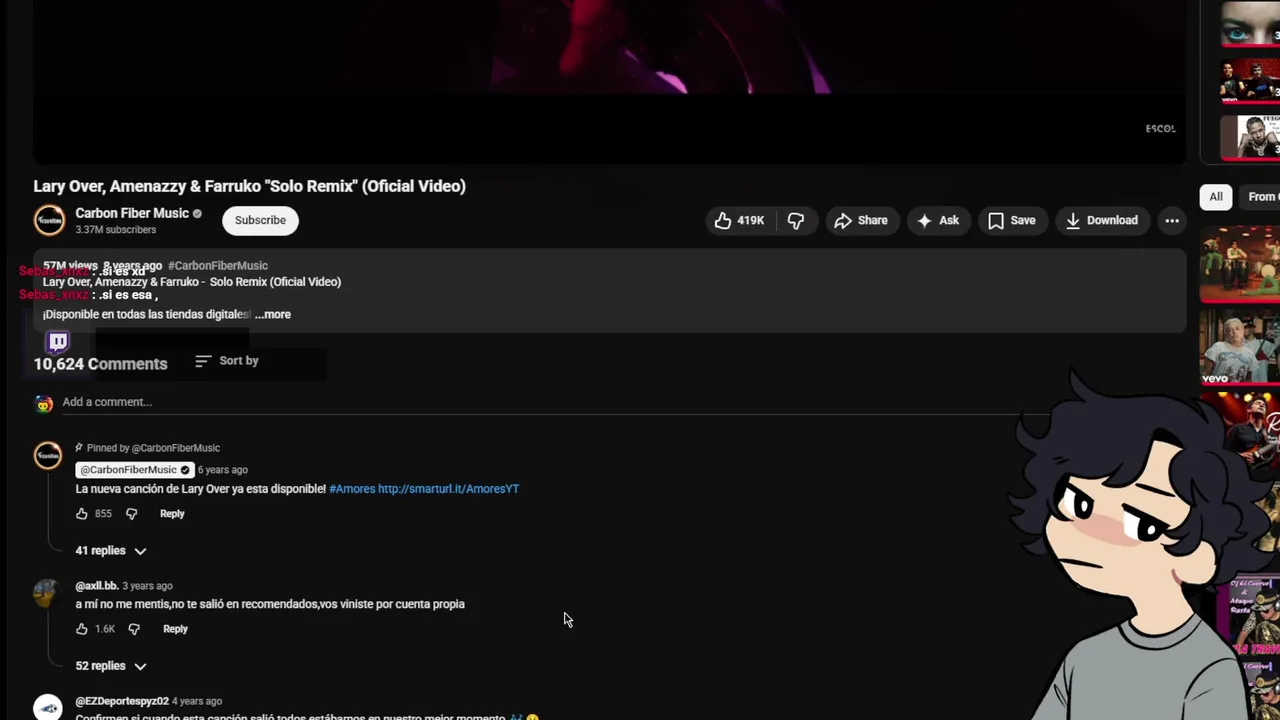The width and height of the screenshot is (1280, 720).
Task: Select the All filter chip in sidebar
Action: click(1216, 197)
